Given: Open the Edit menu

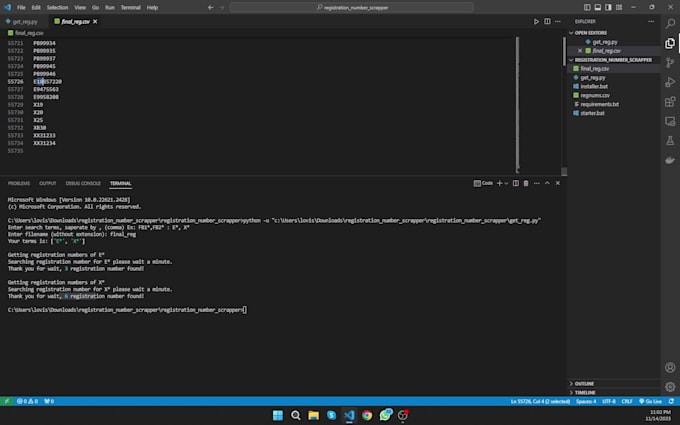Looking at the screenshot, I should pos(36,7).
